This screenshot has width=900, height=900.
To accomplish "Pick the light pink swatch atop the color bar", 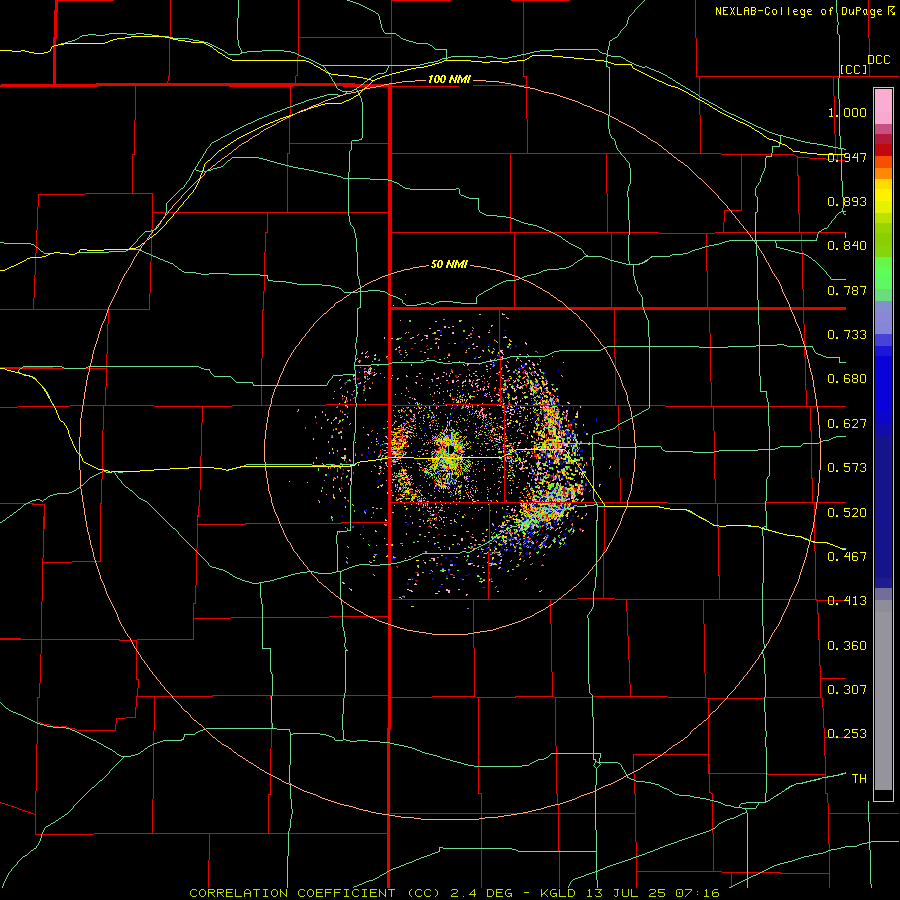I will click(883, 107).
